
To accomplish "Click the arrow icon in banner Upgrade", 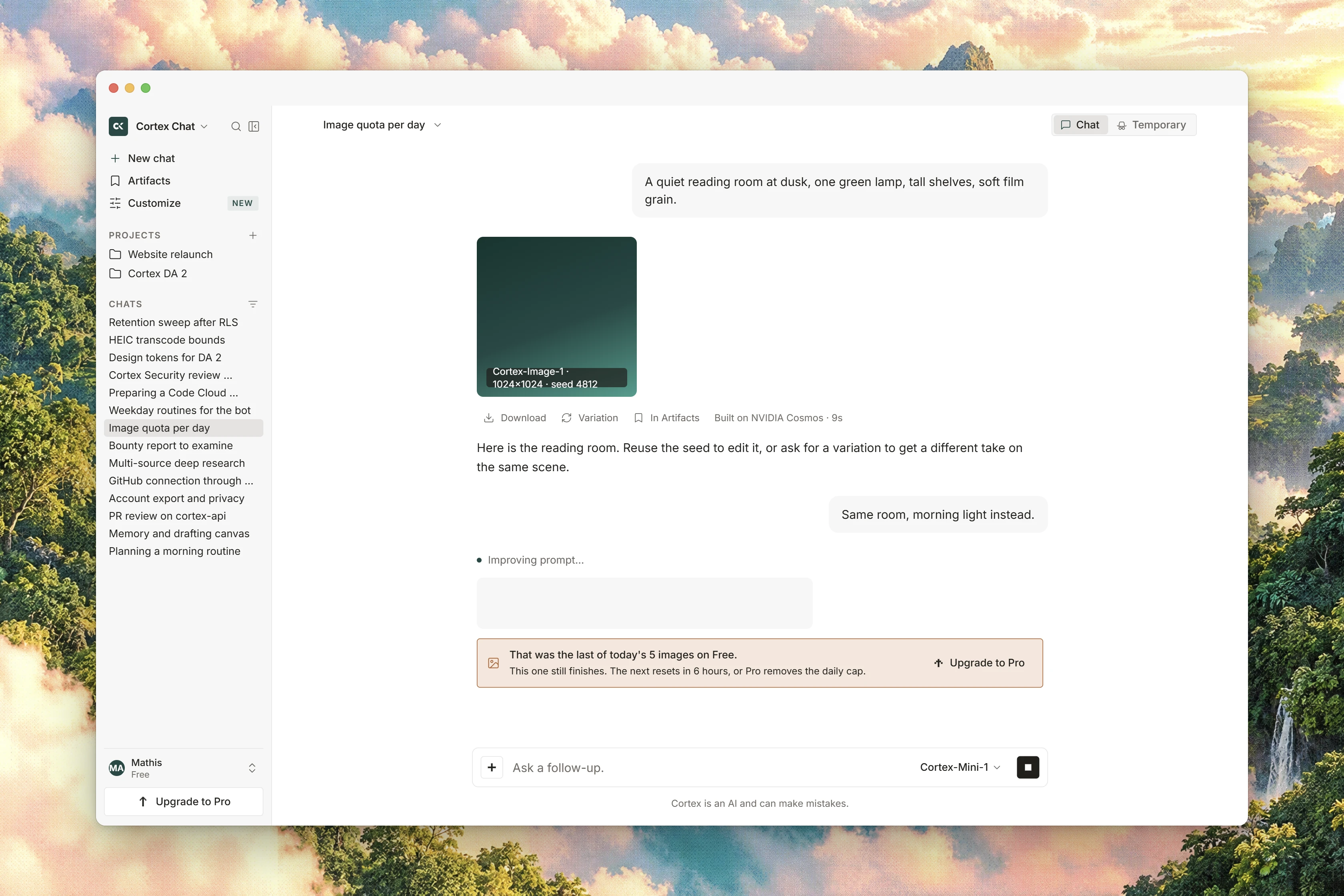I will 938,663.
